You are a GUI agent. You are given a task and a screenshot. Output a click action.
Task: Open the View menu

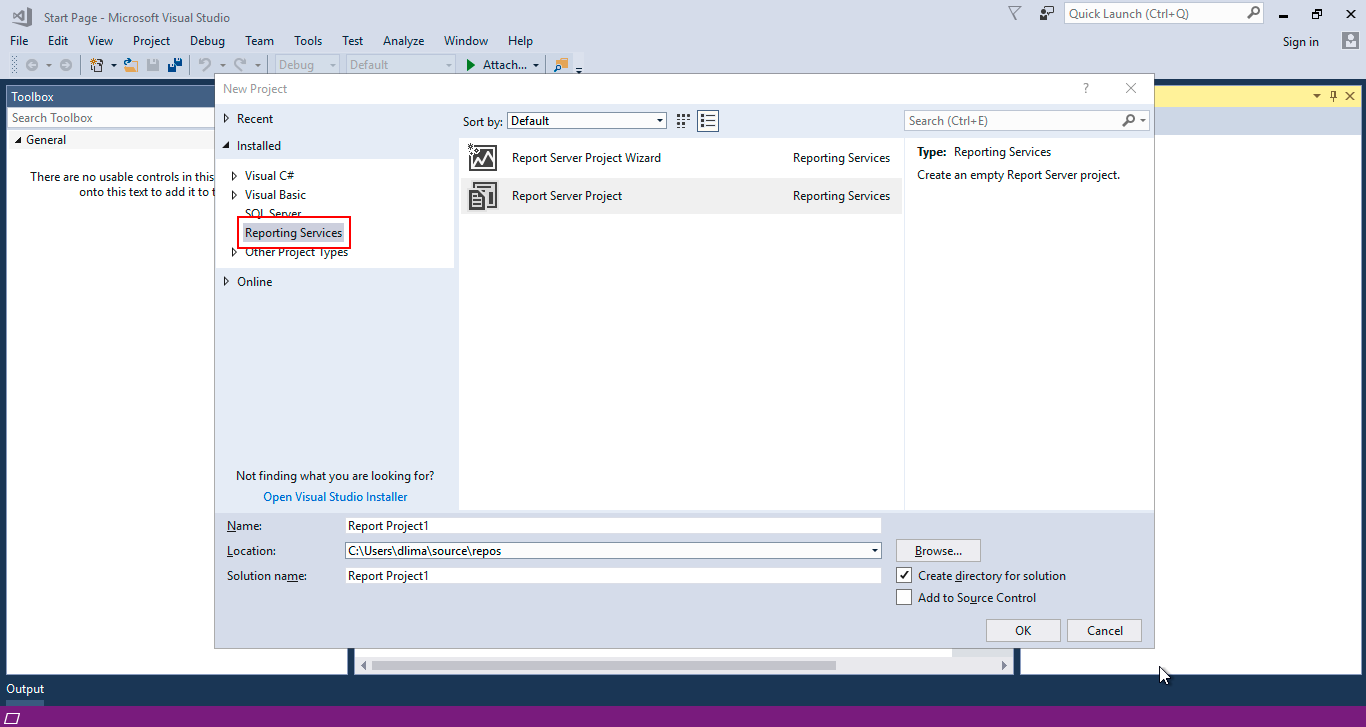[x=100, y=41]
